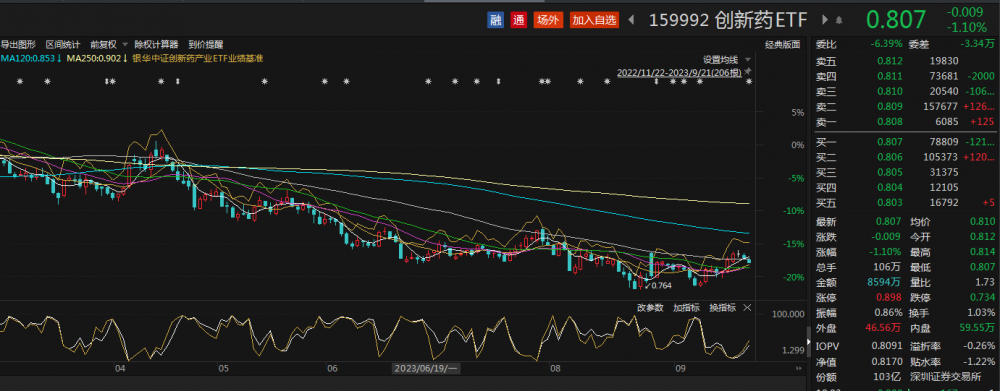1000x391 pixels.
Task: Click the 卖五 0.812 order row
Action: click(906, 61)
